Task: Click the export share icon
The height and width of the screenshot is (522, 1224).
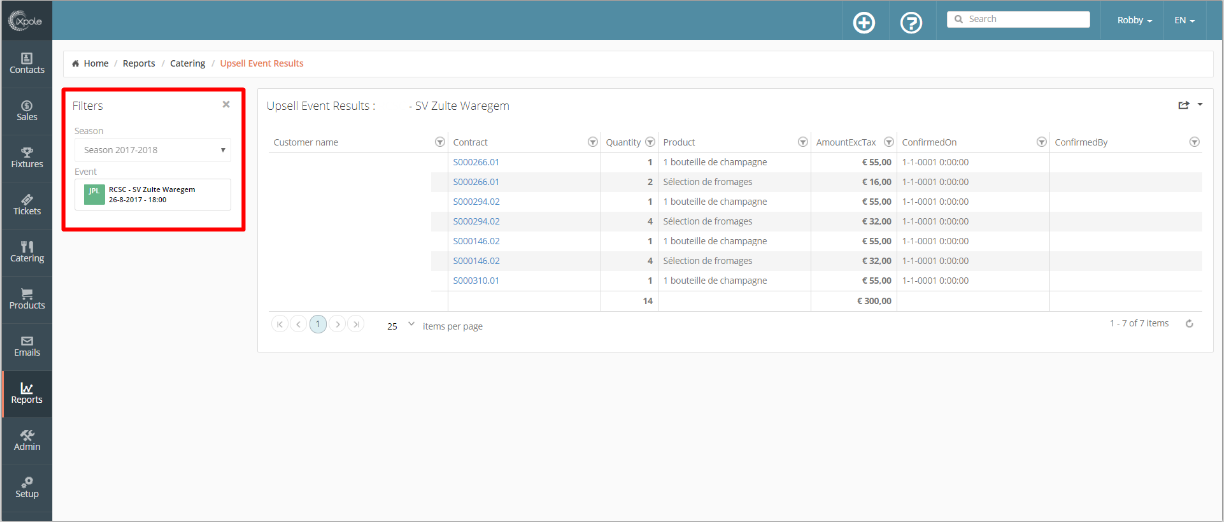Action: coord(1184,105)
